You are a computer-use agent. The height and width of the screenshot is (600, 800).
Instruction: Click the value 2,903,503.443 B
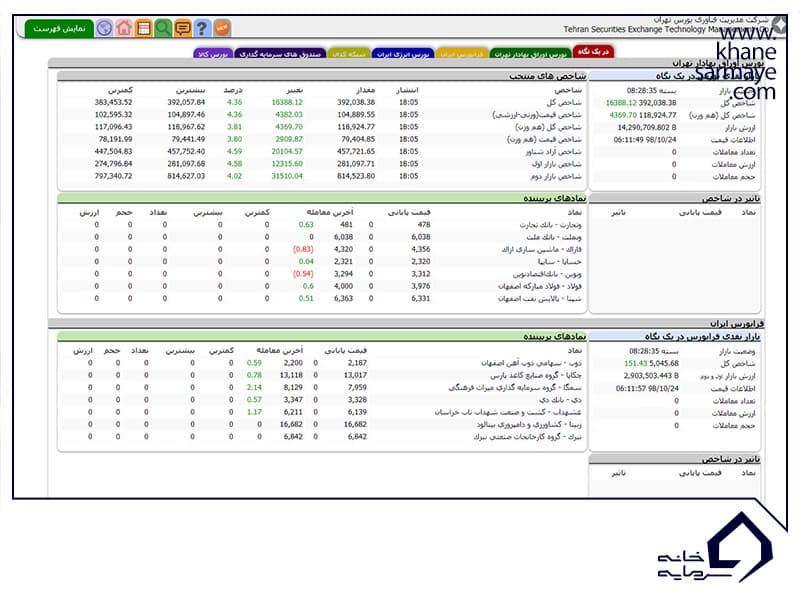651,376
